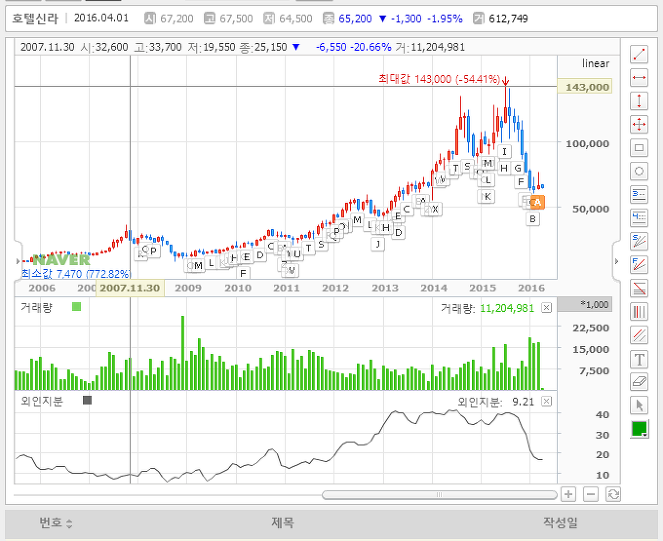Click the 제목 column header
This screenshot has width=663, height=541.
click(x=282, y=523)
